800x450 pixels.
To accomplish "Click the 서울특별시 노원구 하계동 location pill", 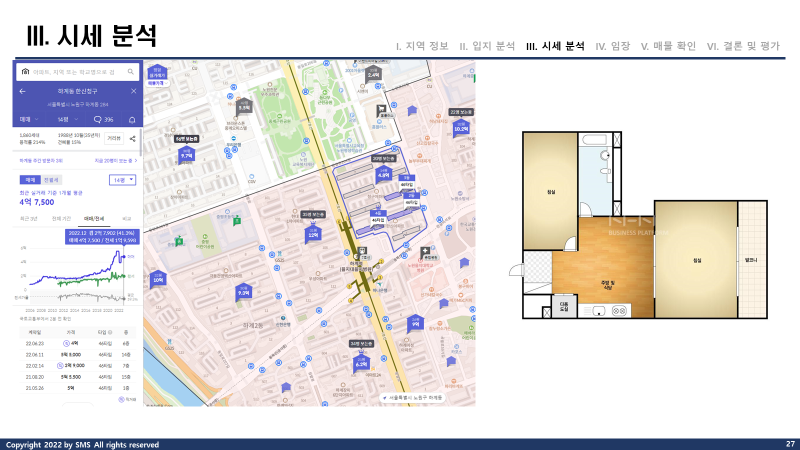I will [413, 397].
